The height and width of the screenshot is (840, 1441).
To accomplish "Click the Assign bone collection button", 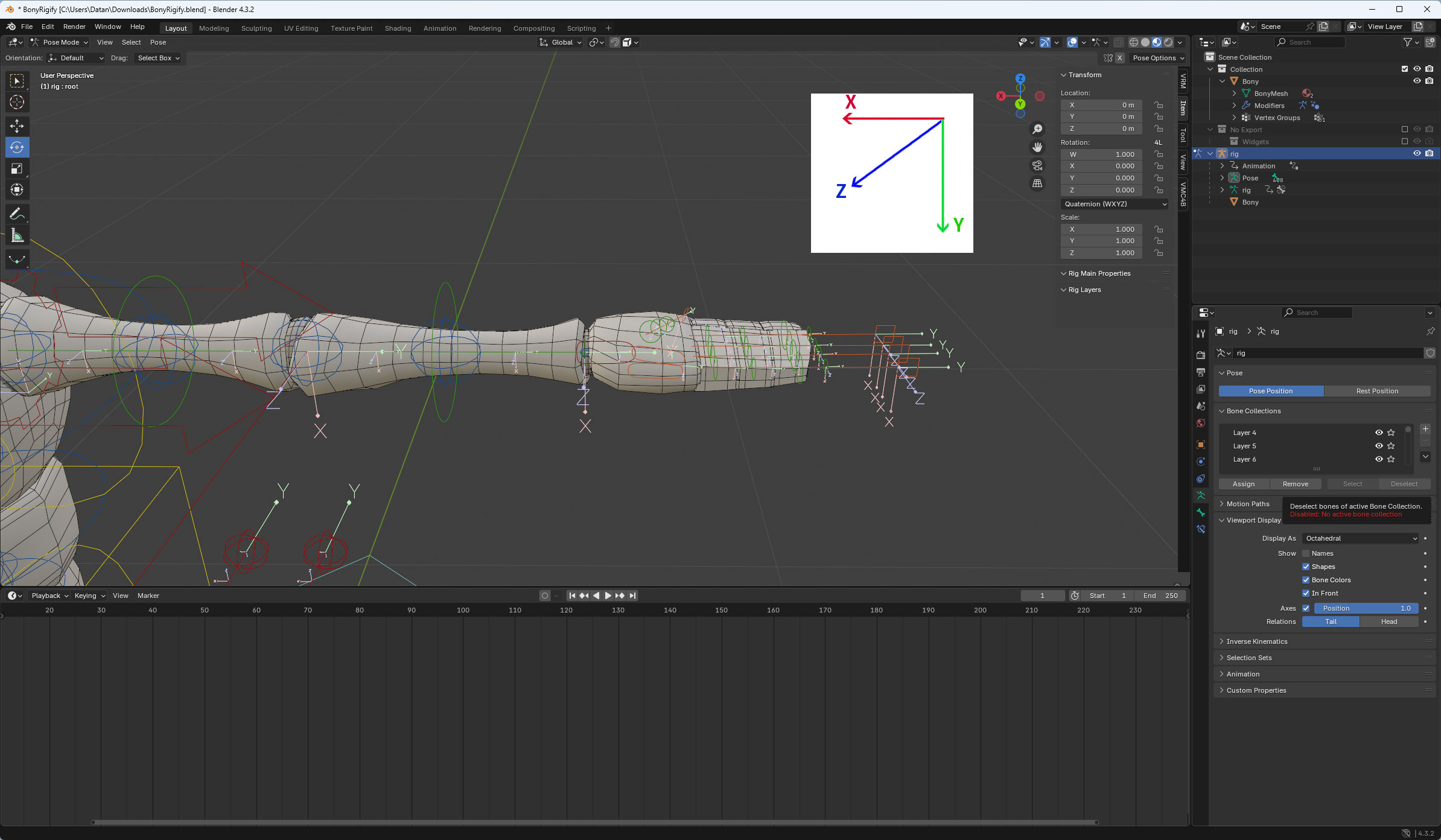I will pos(1244,484).
